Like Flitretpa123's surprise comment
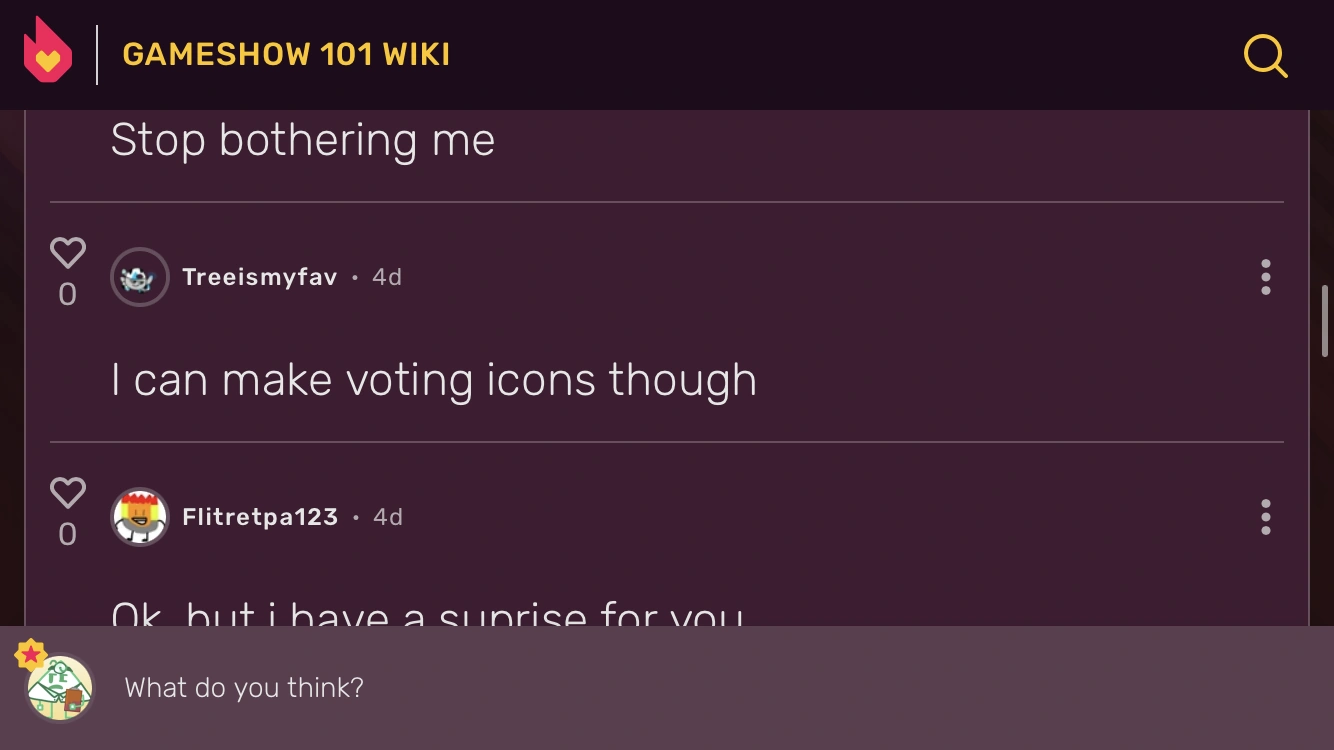This screenshot has height=750, width=1334. (x=68, y=491)
